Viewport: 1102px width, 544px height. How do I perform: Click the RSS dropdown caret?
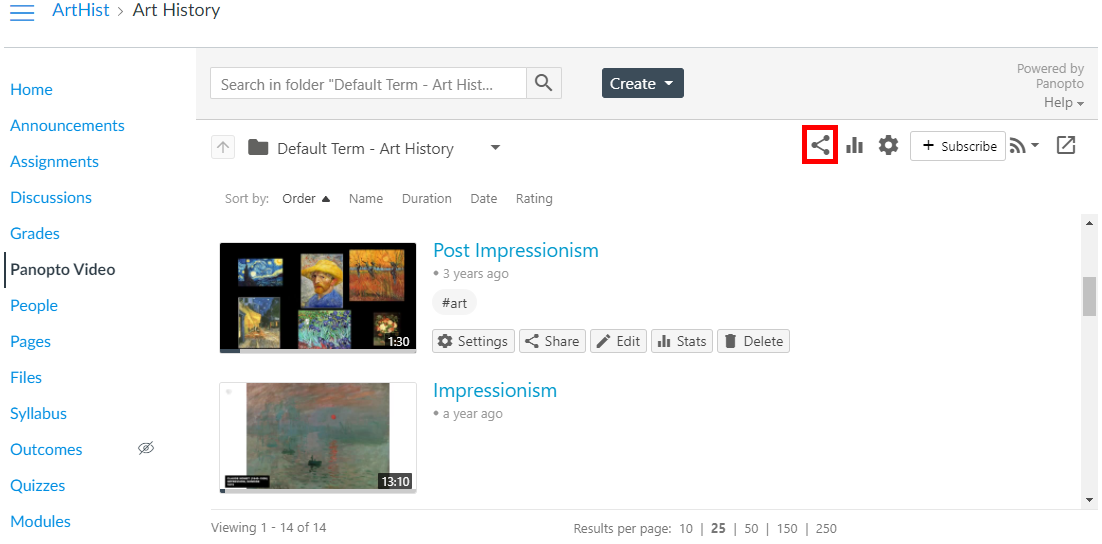click(x=1035, y=145)
